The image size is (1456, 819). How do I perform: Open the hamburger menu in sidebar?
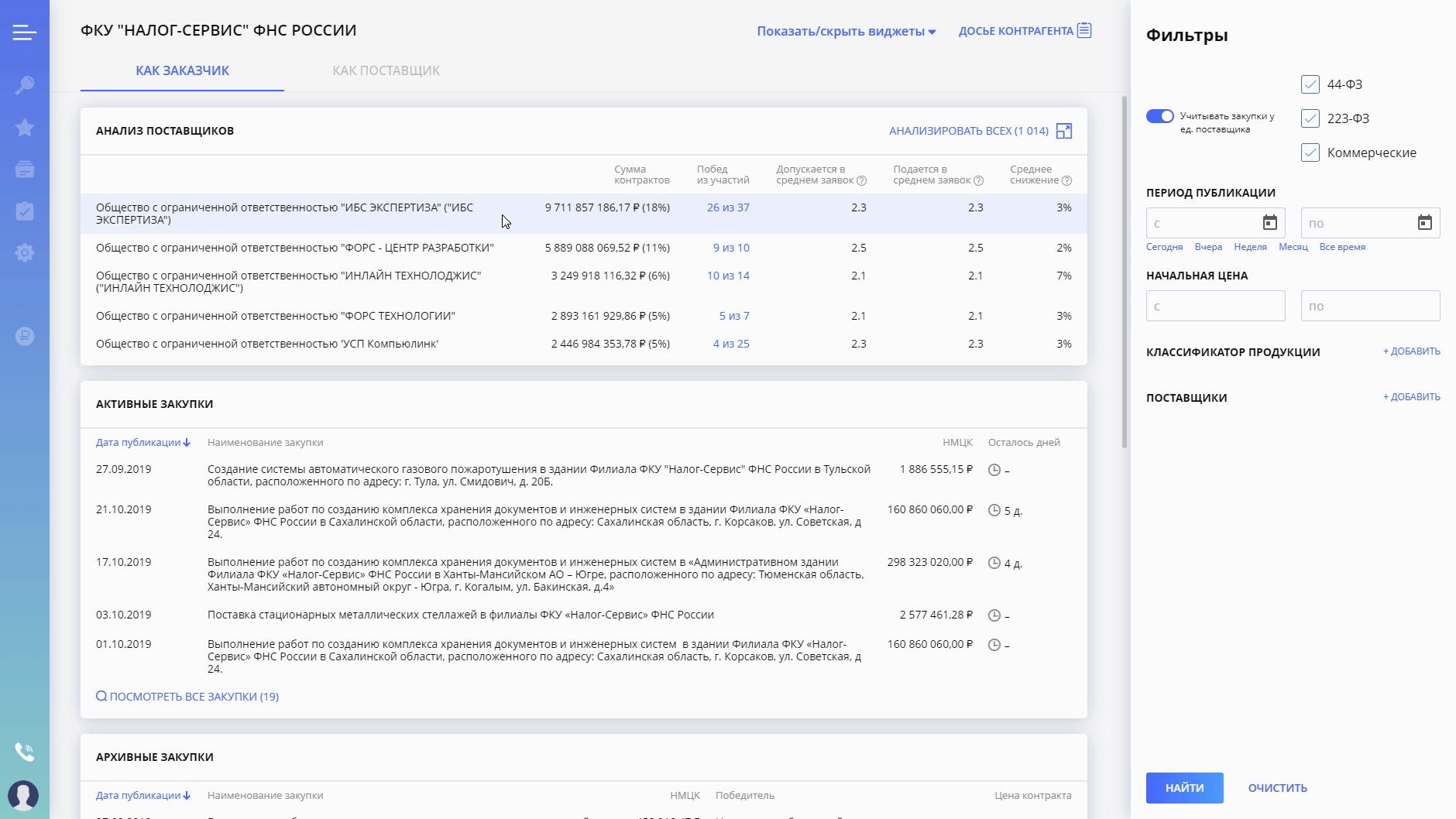click(24, 32)
